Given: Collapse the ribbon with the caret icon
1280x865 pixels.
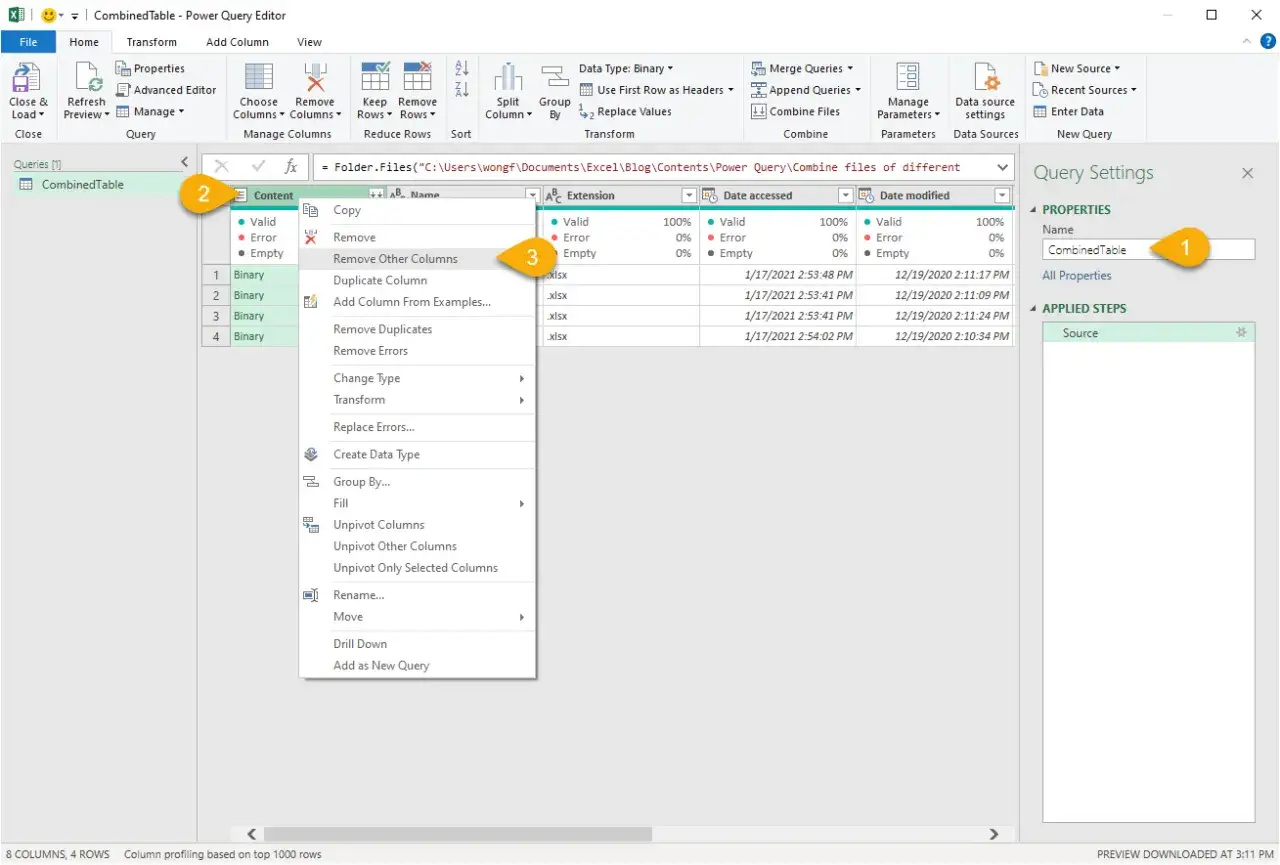Looking at the screenshot, I should pyautogui.click(x=1246, y=42).
